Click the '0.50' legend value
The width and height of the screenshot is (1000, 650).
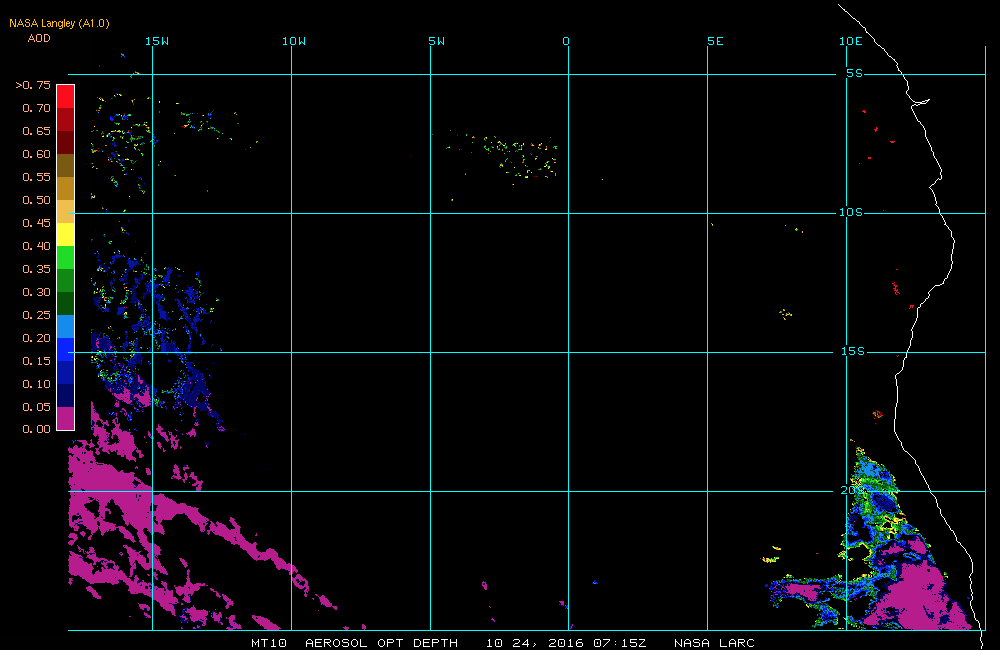[36, 200]
